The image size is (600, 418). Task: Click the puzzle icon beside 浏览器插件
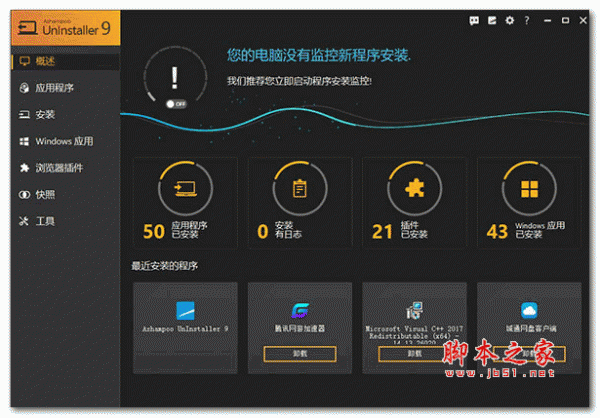(x=24, y=168)
